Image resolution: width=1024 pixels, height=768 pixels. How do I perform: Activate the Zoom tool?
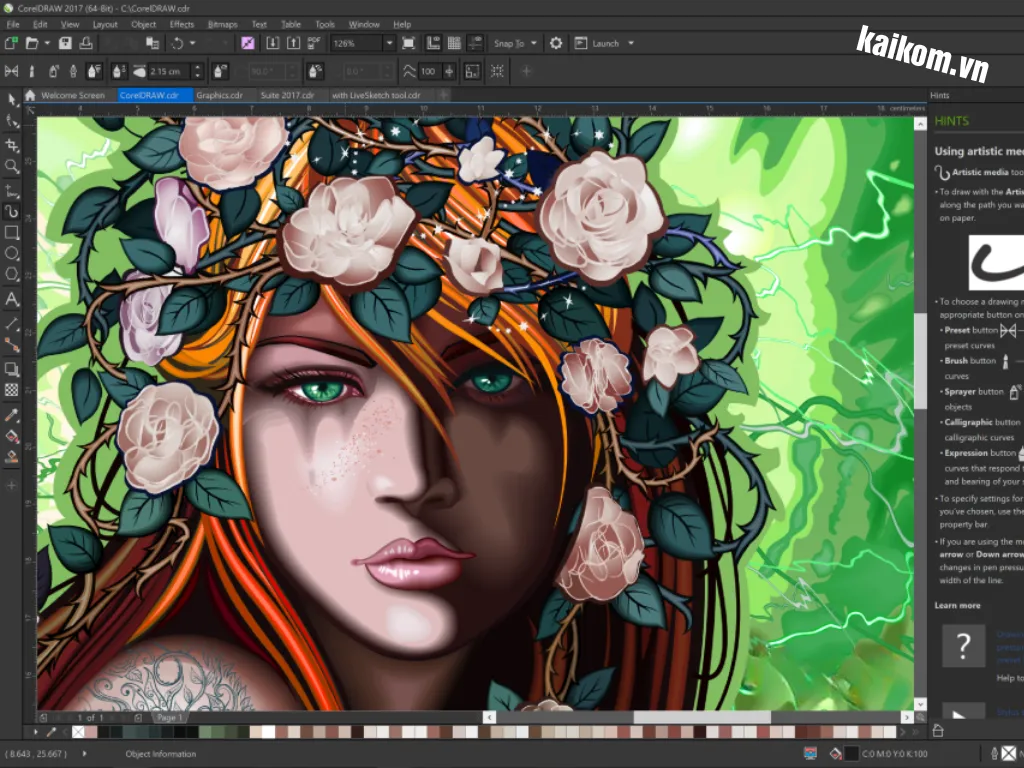(x=12, y=166)
